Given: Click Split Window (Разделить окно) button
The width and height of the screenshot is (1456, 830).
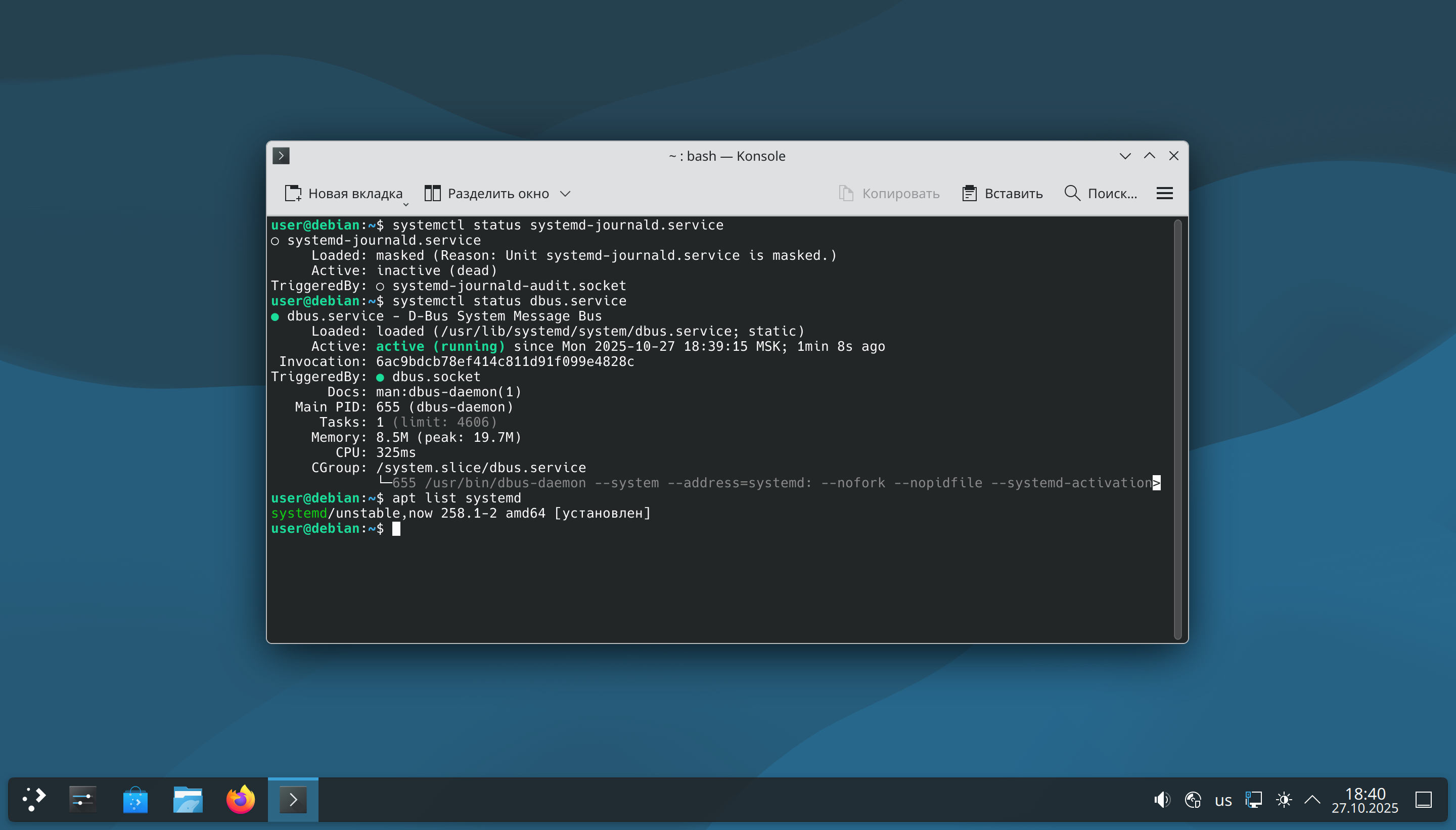Looking at the screenshot, I should click(x=487, y=193).
